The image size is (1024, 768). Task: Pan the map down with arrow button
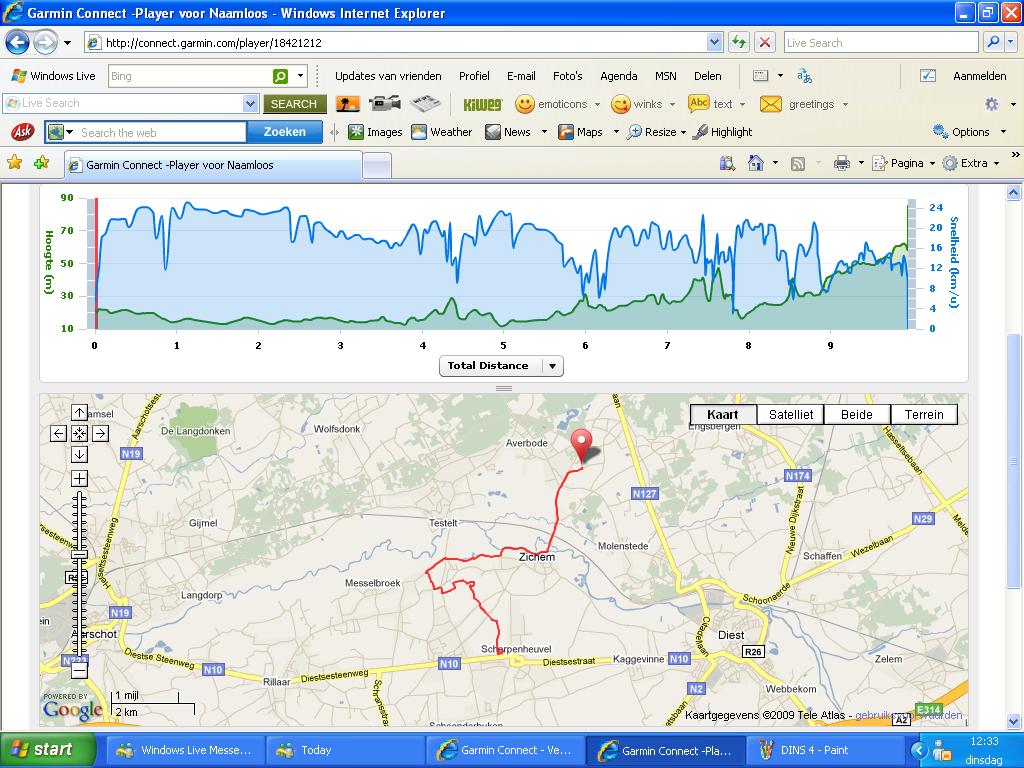click(x=80, y=454)
